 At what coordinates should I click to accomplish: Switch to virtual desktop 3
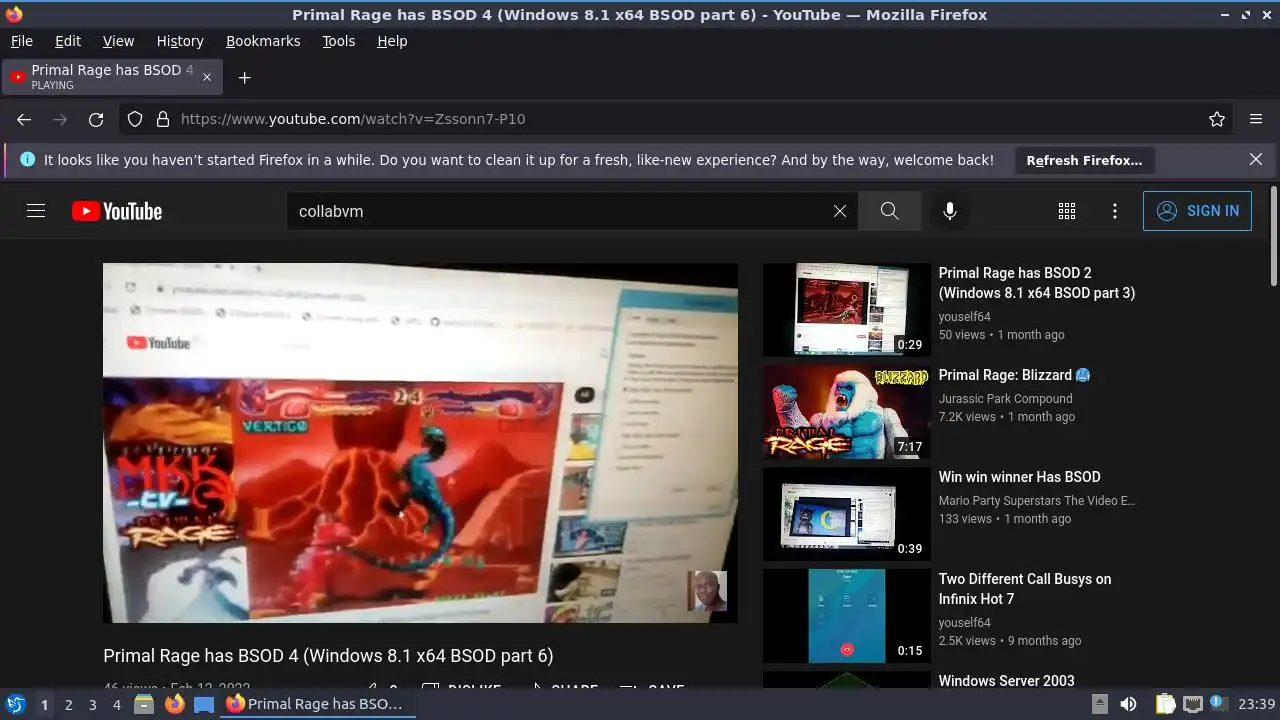92,704
